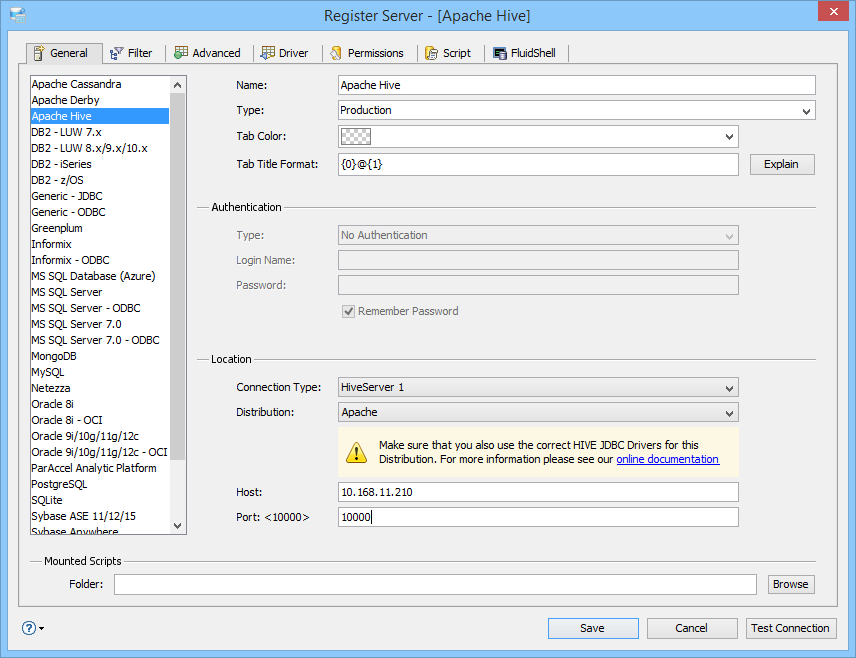Screen dimensions: 856x658
Task: Select Apache Hive in the list
Action: pyautogui.click(x=100, y=116)
